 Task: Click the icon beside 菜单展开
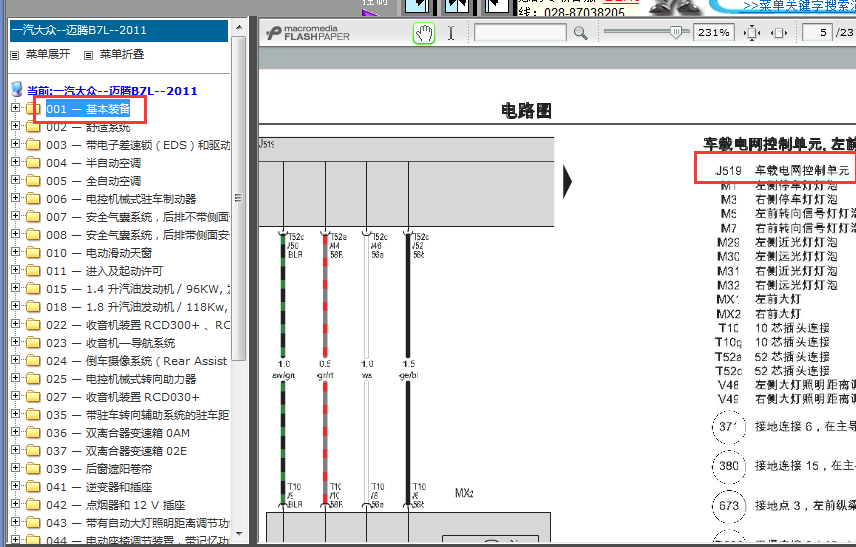pos(15,55)
